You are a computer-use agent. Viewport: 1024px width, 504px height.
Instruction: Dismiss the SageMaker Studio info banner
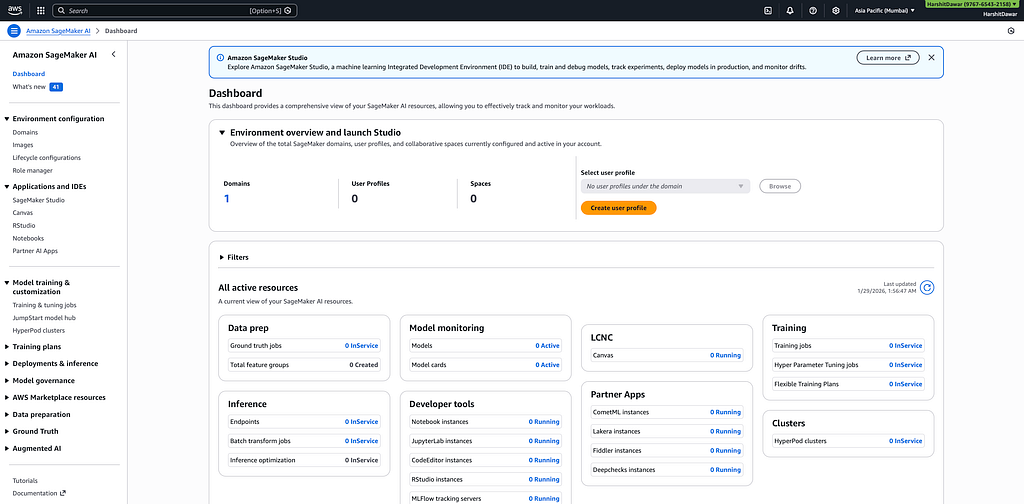tap(931, 57)
